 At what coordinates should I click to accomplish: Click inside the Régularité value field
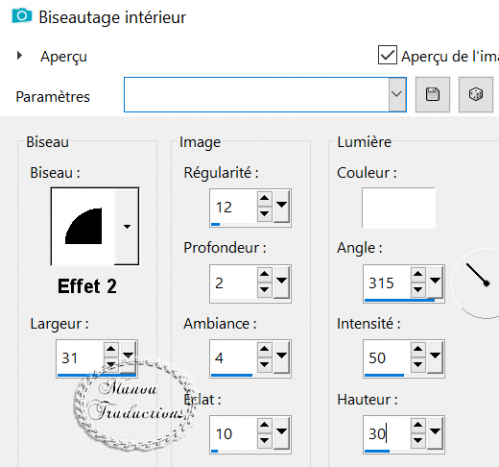point(234,207)
